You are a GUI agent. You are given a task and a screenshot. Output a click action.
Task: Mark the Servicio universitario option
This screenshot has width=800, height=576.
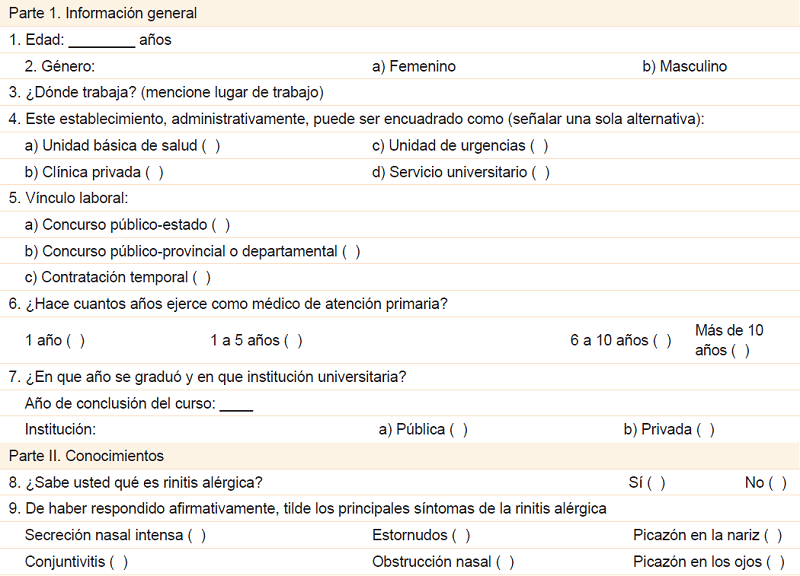coord(541,172)
